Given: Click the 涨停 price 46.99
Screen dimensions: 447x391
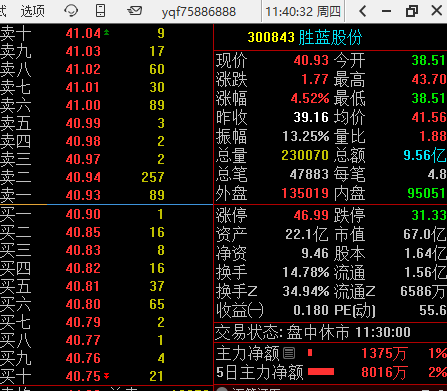Looking at the screenshot, I should click(x=311, y=215).
